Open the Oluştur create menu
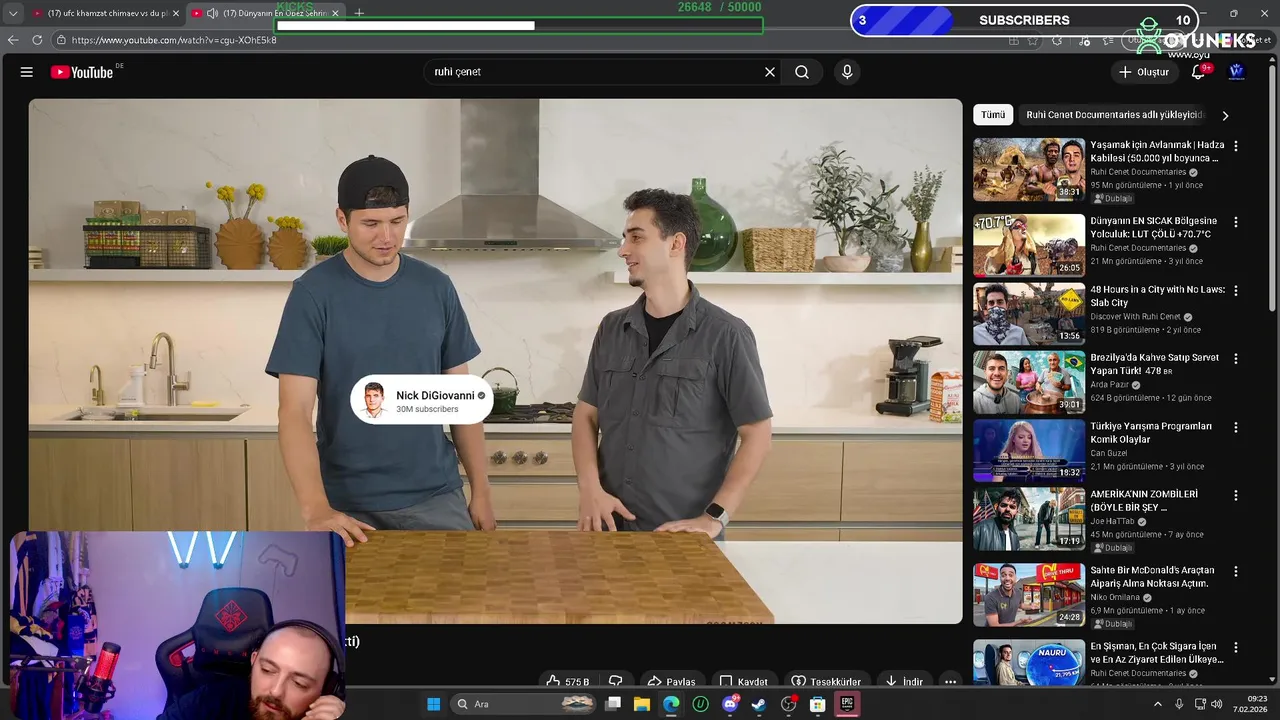 [x=1143, y=72]
